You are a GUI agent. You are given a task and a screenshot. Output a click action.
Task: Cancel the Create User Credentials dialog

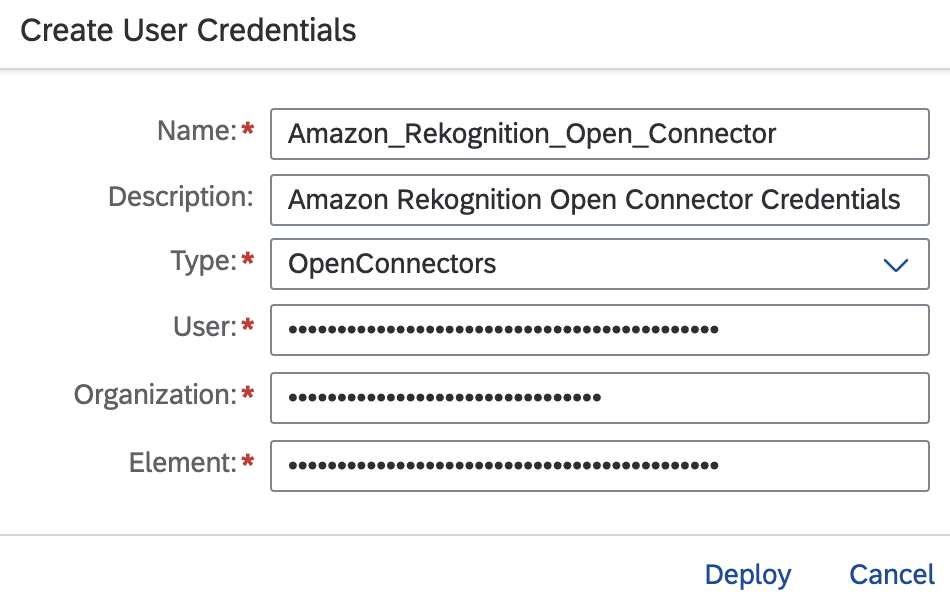pos(892,575)
